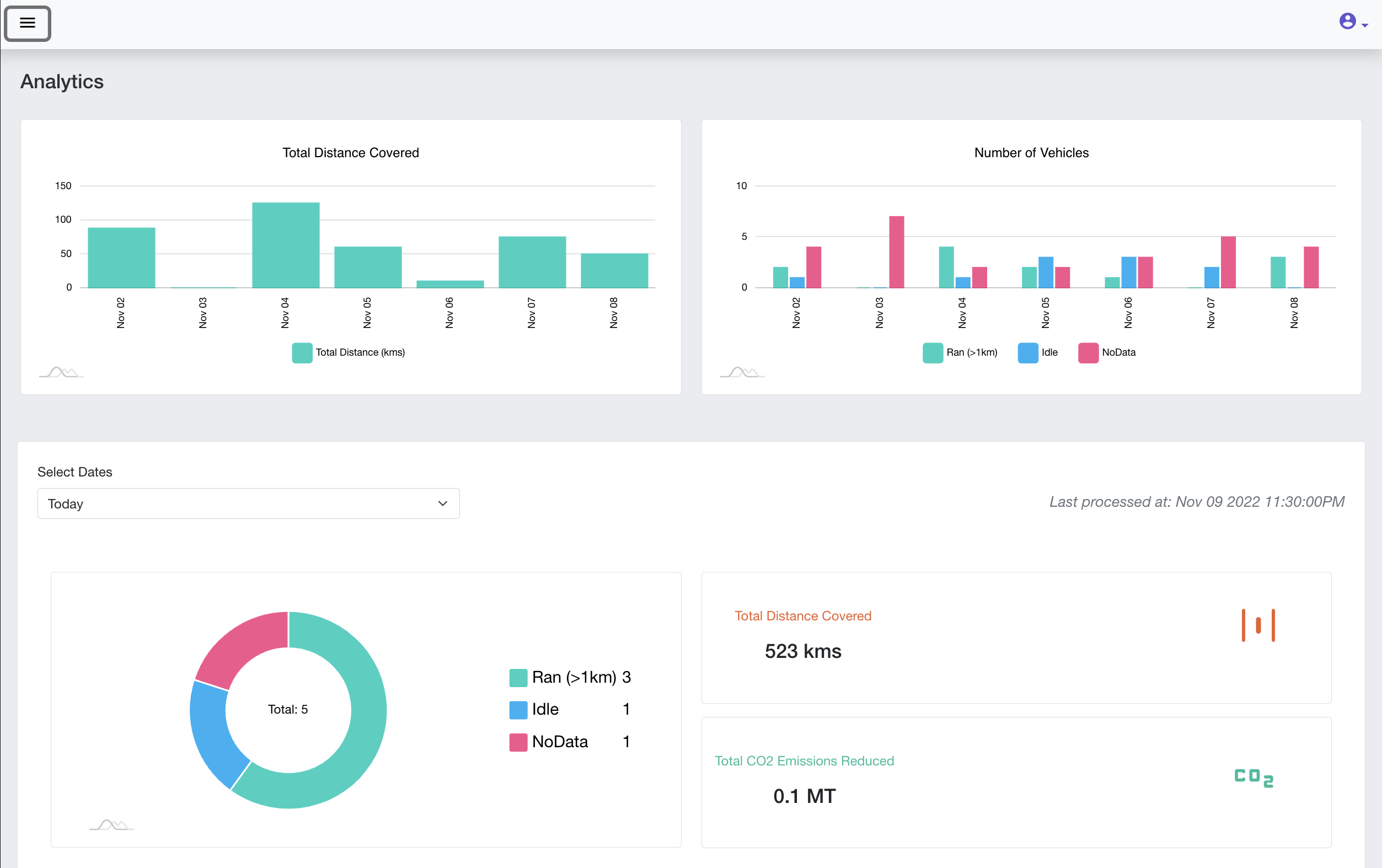The image size is (1382, 868).
Task: Click the pink NoData bar for Nov 02
Action: (814, 267)
